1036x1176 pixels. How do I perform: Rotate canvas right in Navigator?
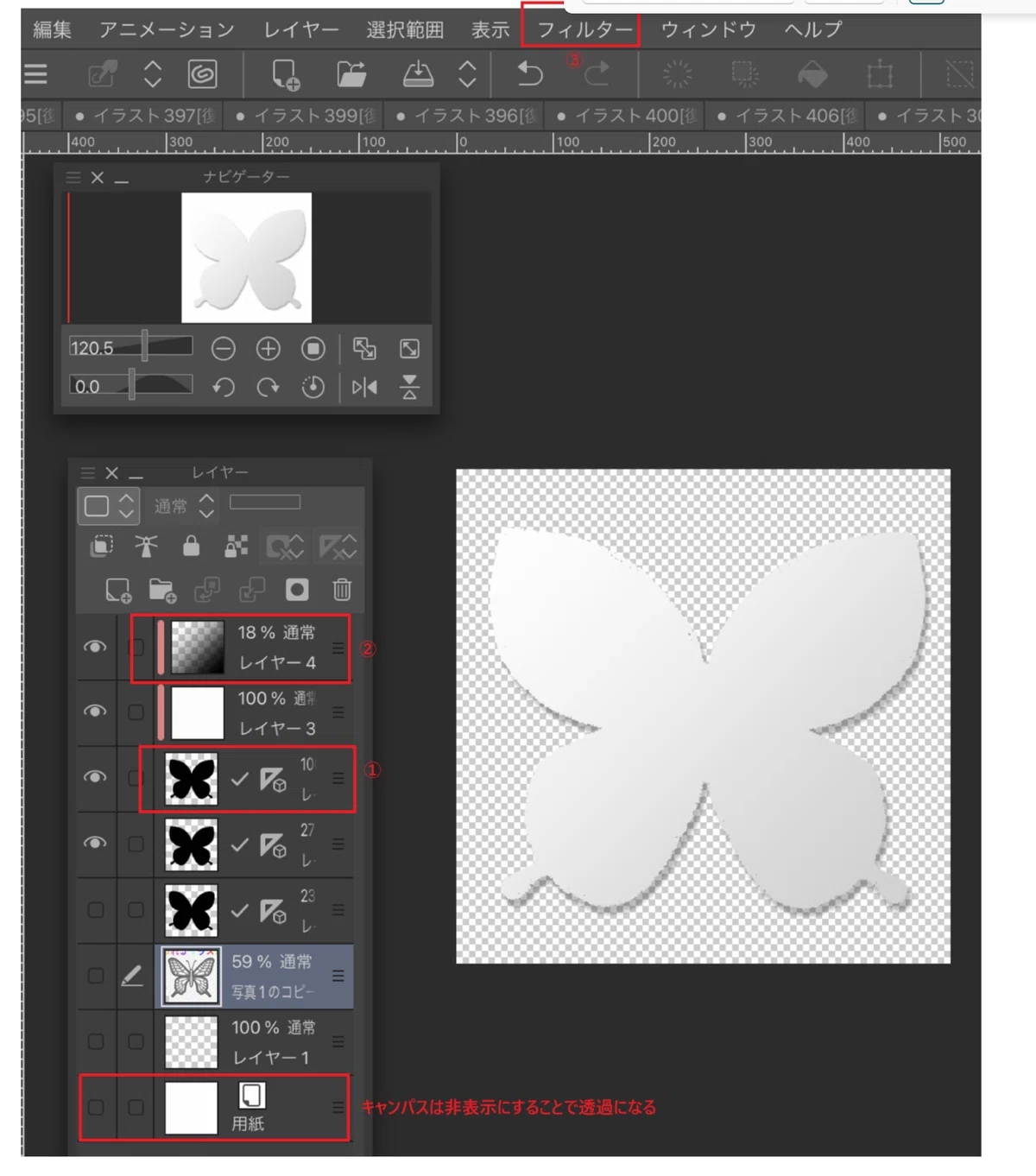(x=268, y=388)
